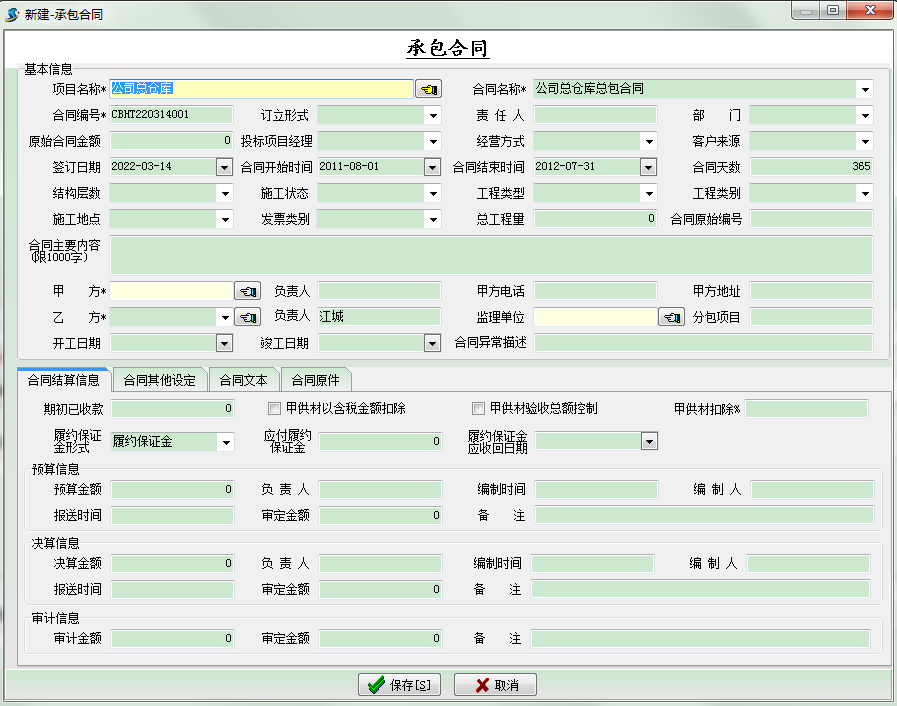Click lookup icon next to 监理单位 field
This screenshot has width=897, height=706.
point(671,317)
